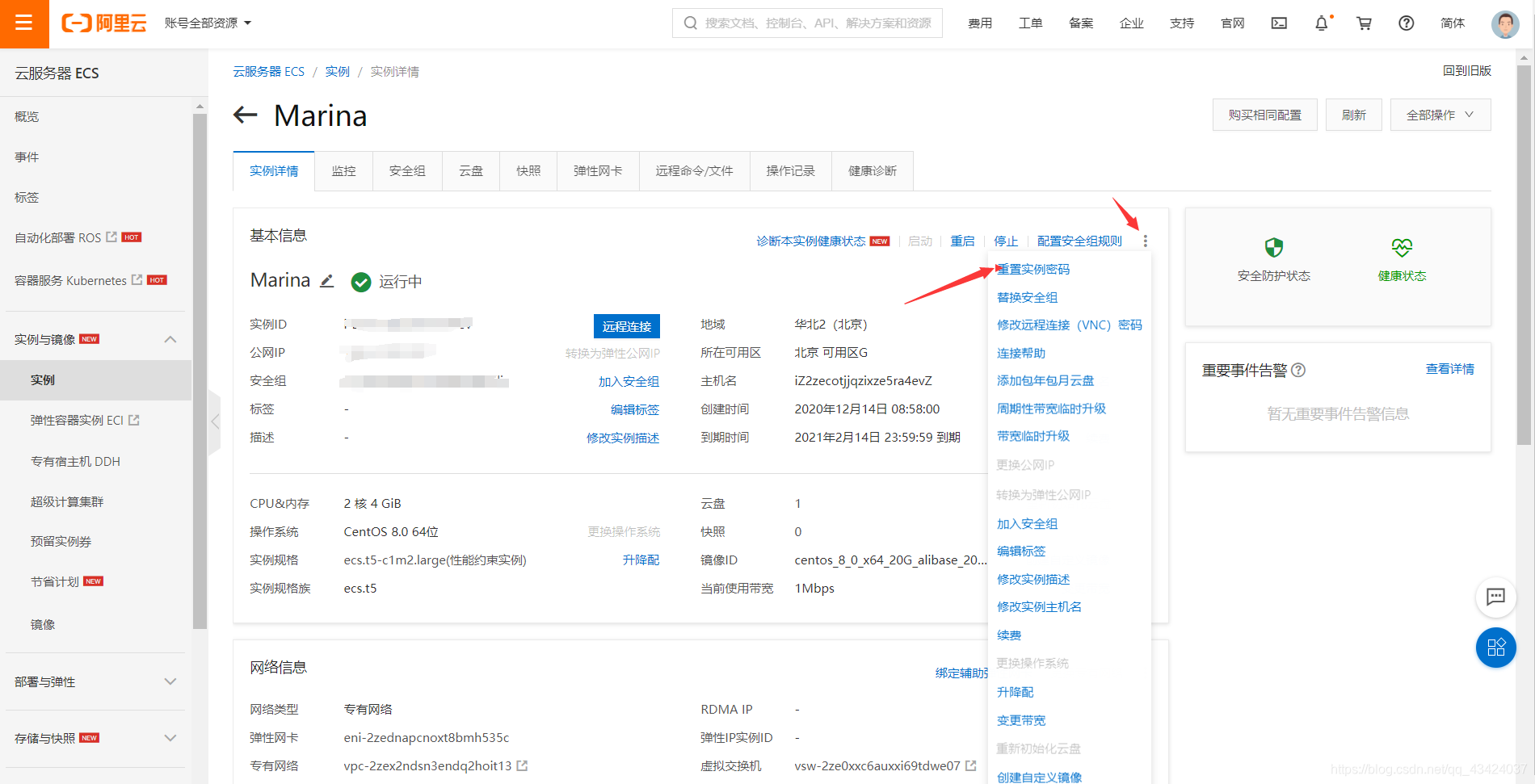Screen dimensions: 1535x784
Task: Open the Cloud Shell terminal icon
Action: tap(1279, 23)
